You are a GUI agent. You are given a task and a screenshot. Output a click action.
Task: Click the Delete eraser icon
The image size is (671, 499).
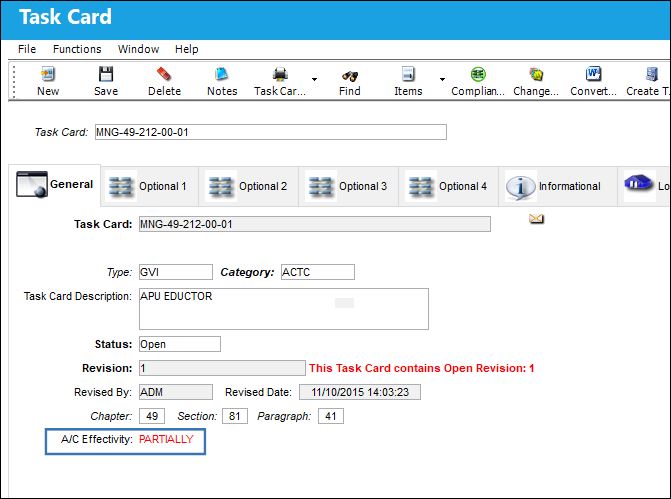click(164, 74)
